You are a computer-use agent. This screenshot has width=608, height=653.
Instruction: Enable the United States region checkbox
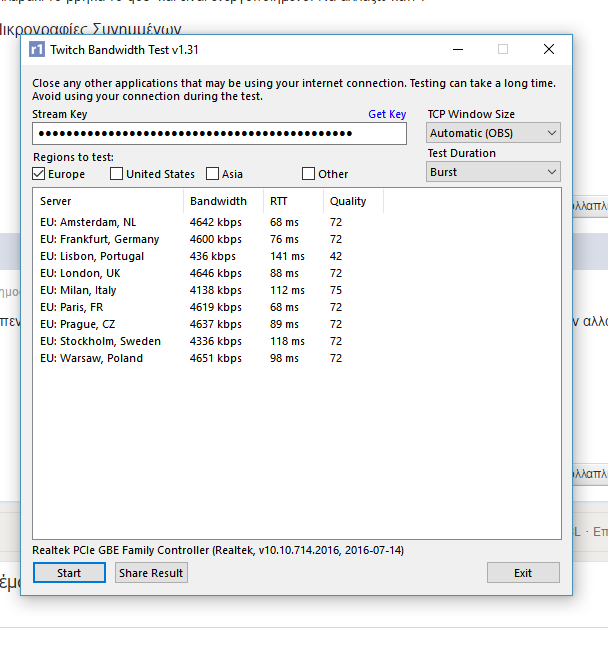tap(116, 174)
